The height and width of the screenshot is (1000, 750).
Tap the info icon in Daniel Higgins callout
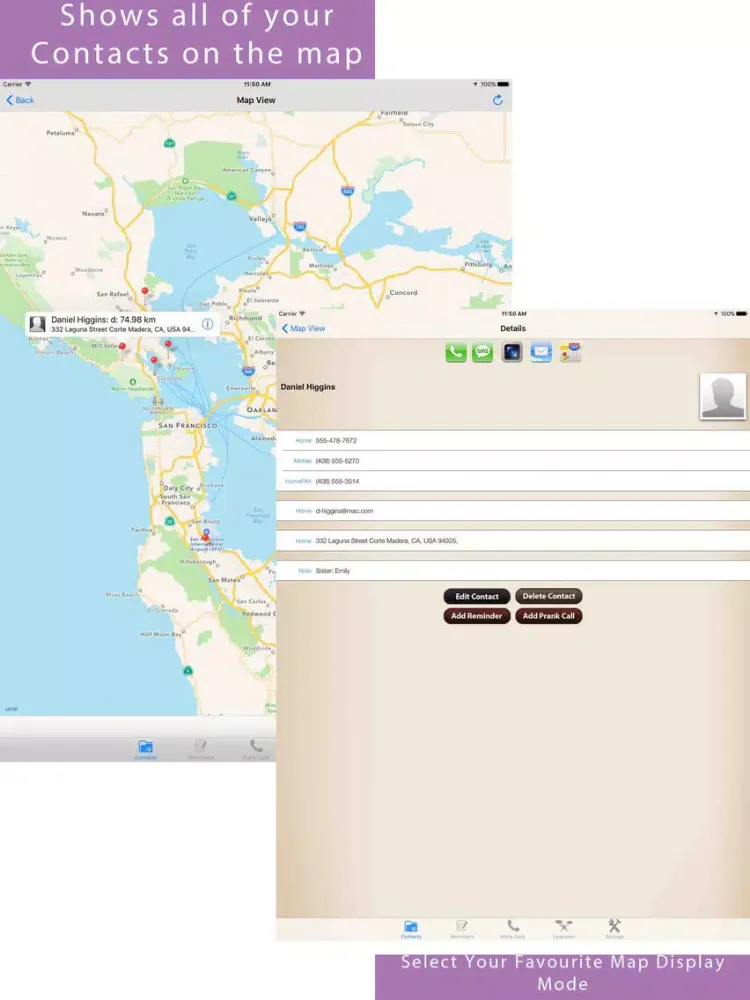pos(207,324)
